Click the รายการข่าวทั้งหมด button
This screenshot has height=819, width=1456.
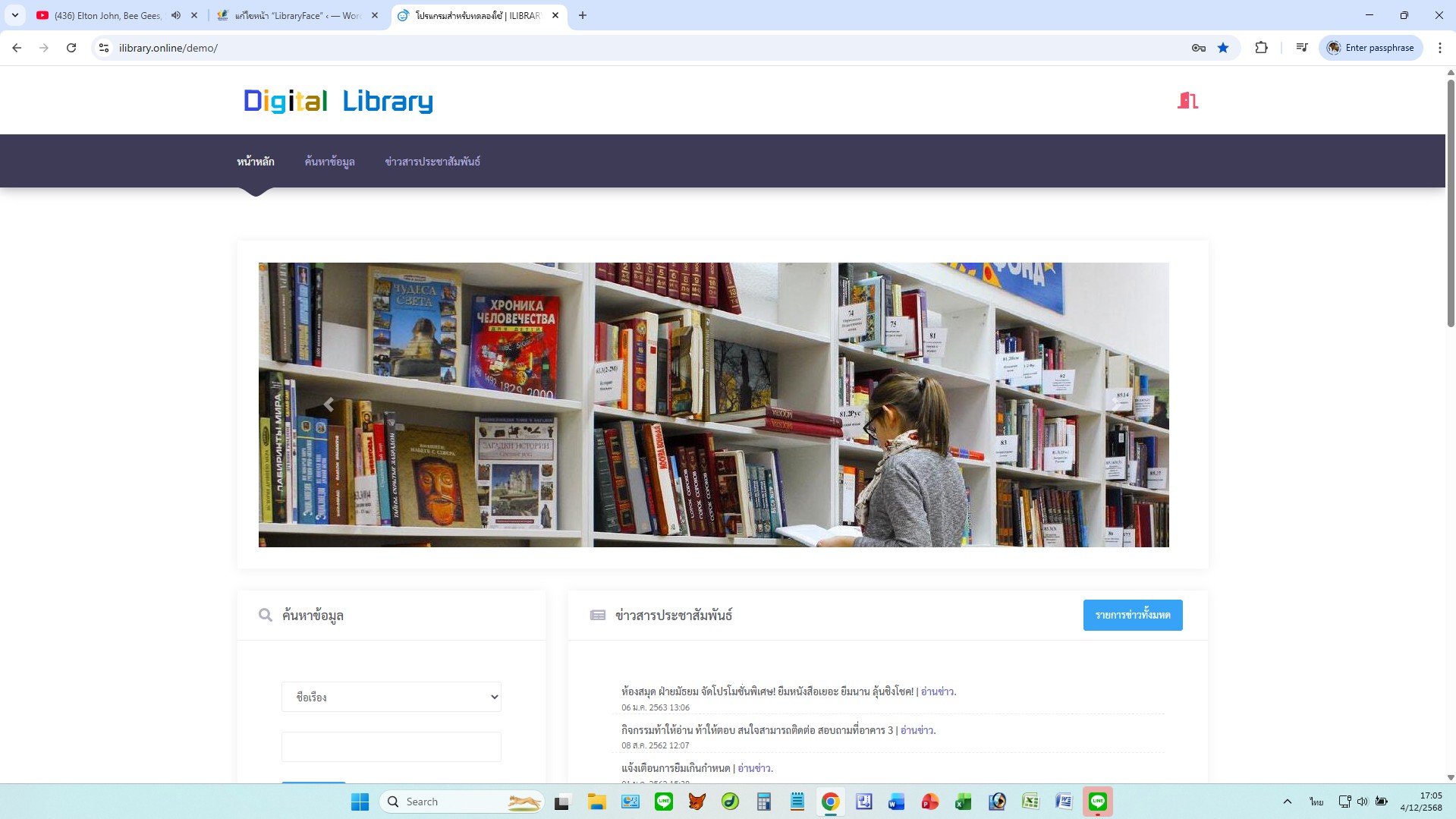(x=1132, y=615)
